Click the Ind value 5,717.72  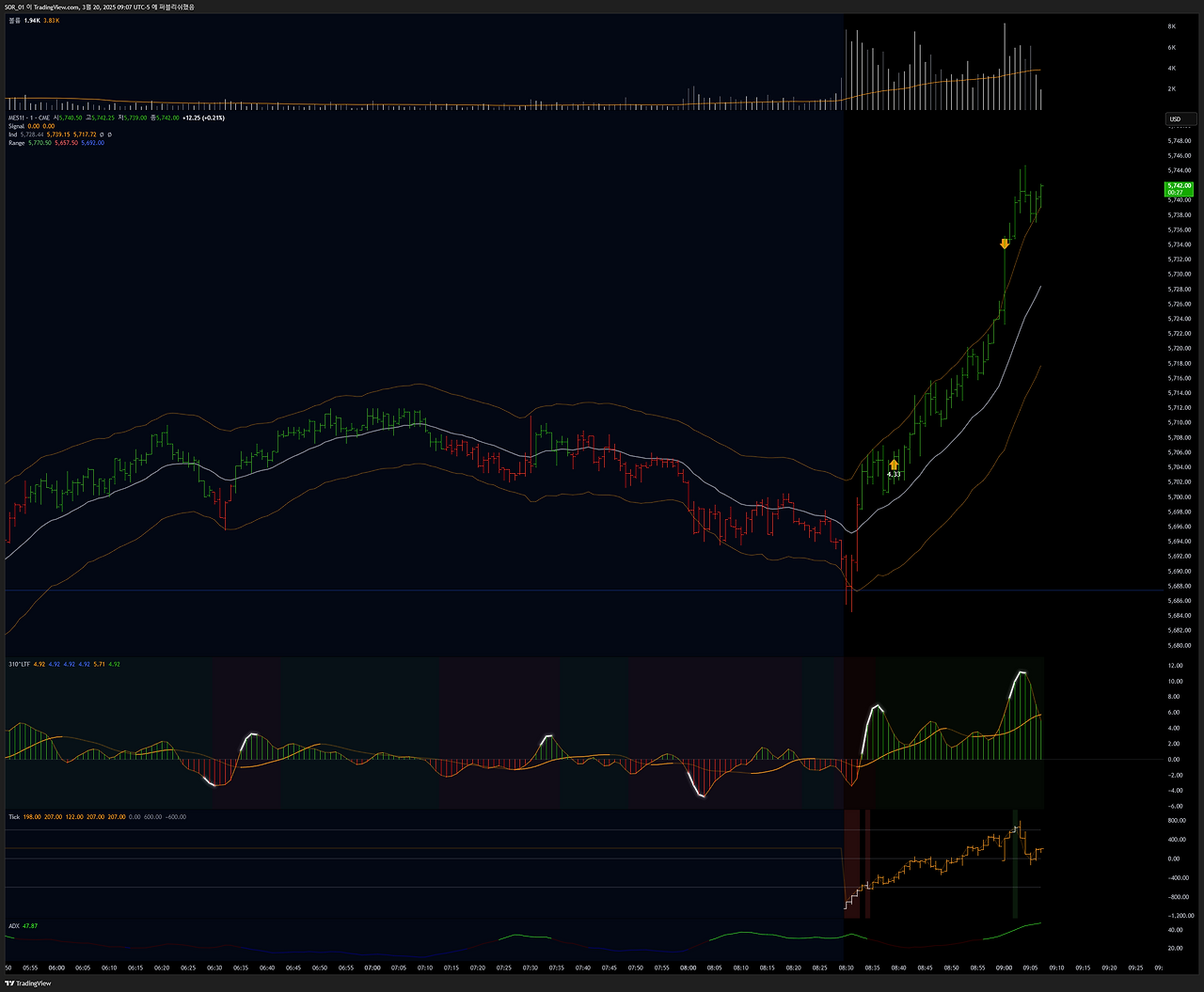coord(85,134)
